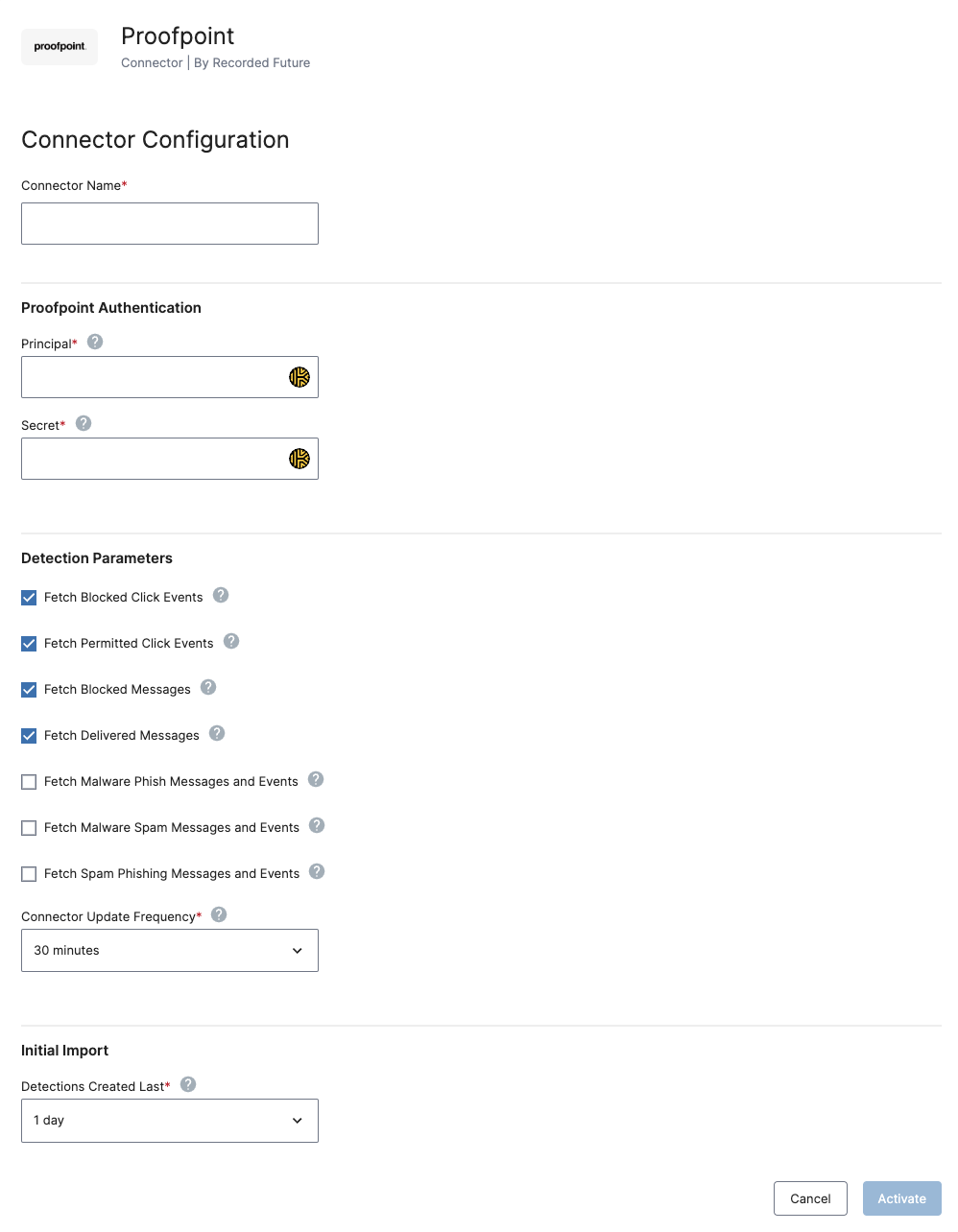Click the Keeper password icon in Secret field
Screen dimensions: 958x1232
pyautogui.click(x=299, y=459)
